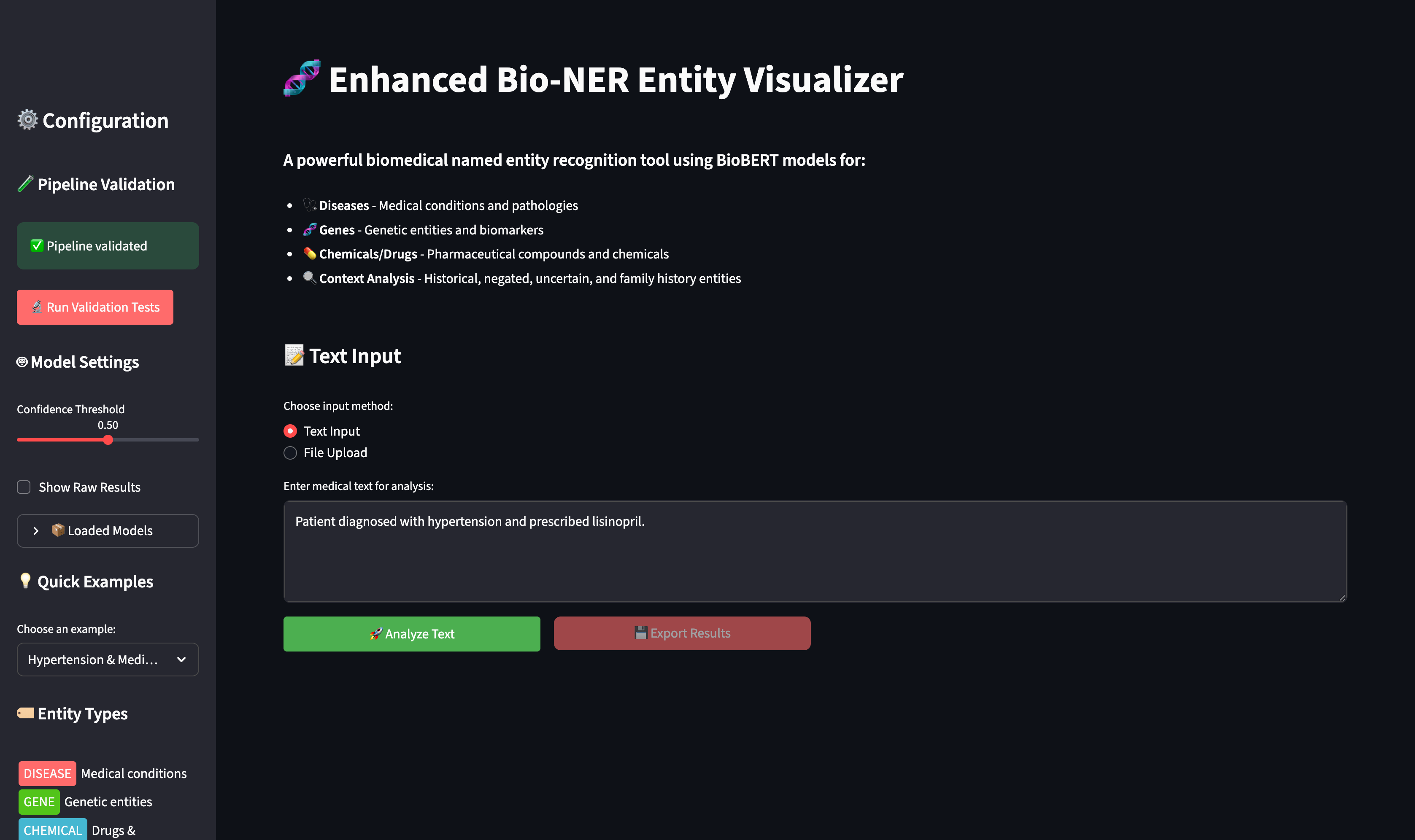Click the label tag icon beside Entity Types
The image size is (1415, 840).
pos(25,713)
